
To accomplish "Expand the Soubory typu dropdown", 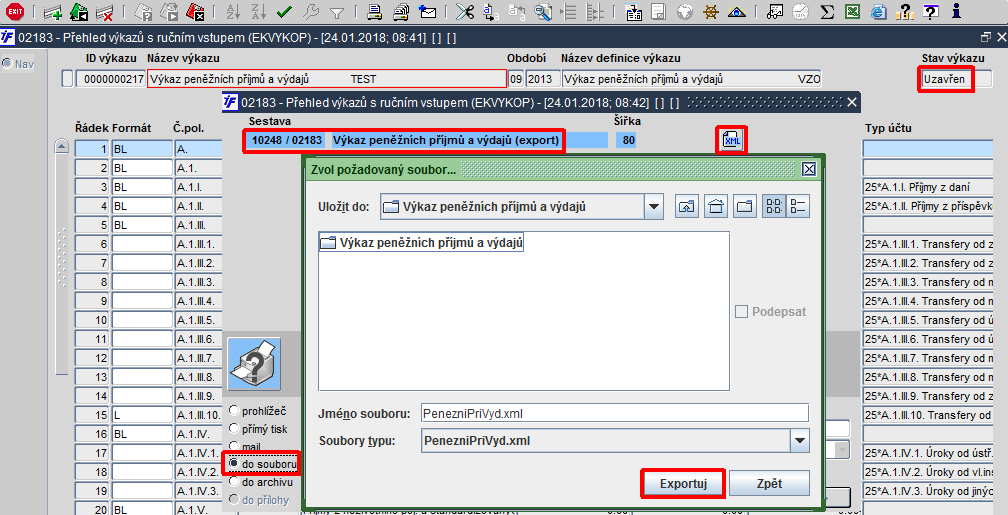I will click(800, 441).
